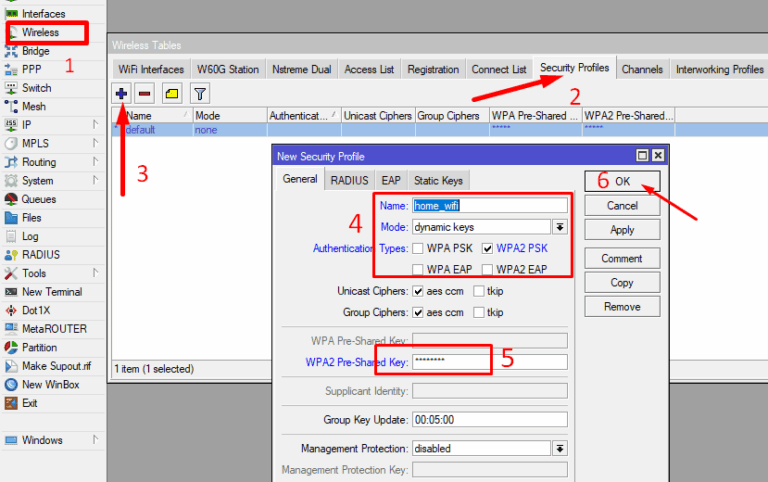Open the EAP tab in dialog

391,181
